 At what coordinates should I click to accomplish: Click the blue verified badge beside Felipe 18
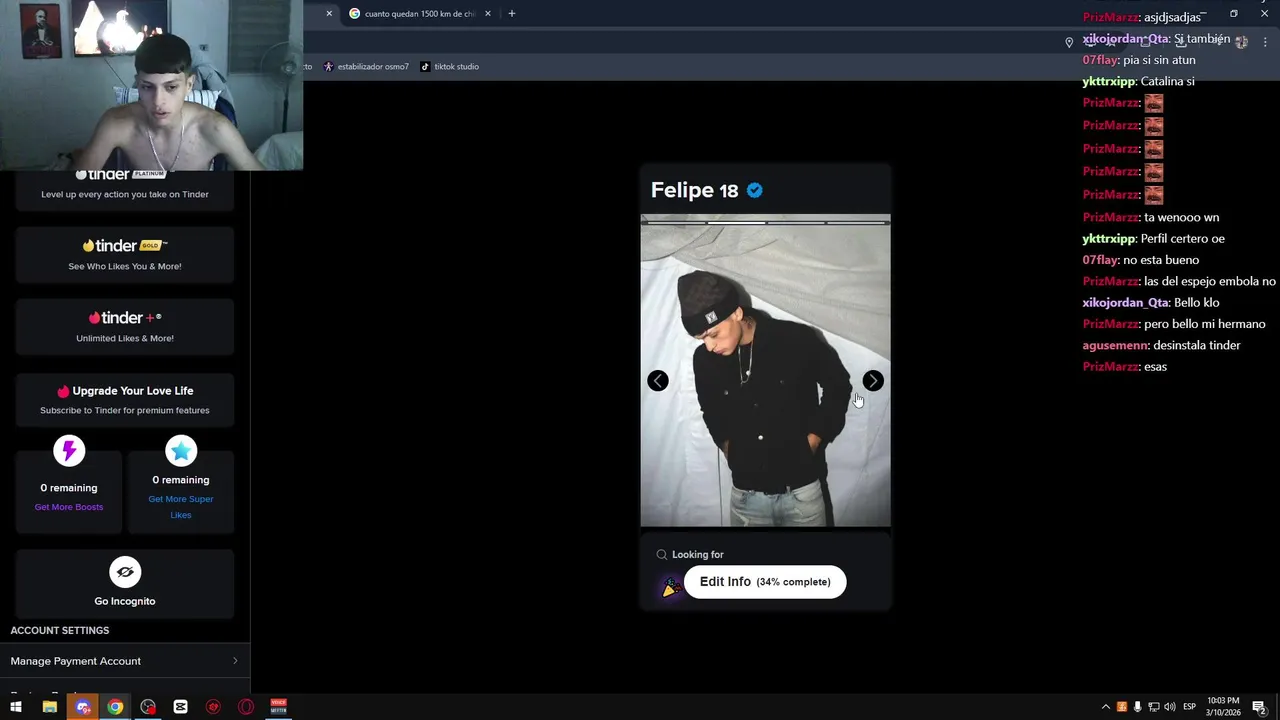click(x=755, y=190)
